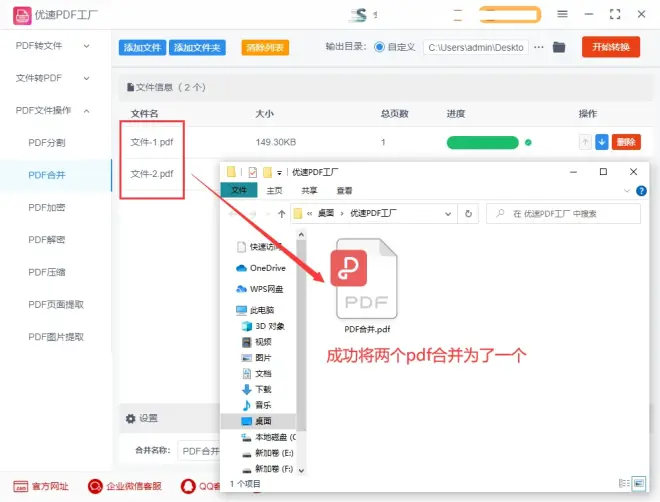Click the 清除列表 button
Screen dimensions: 660x502
[265, 48]
